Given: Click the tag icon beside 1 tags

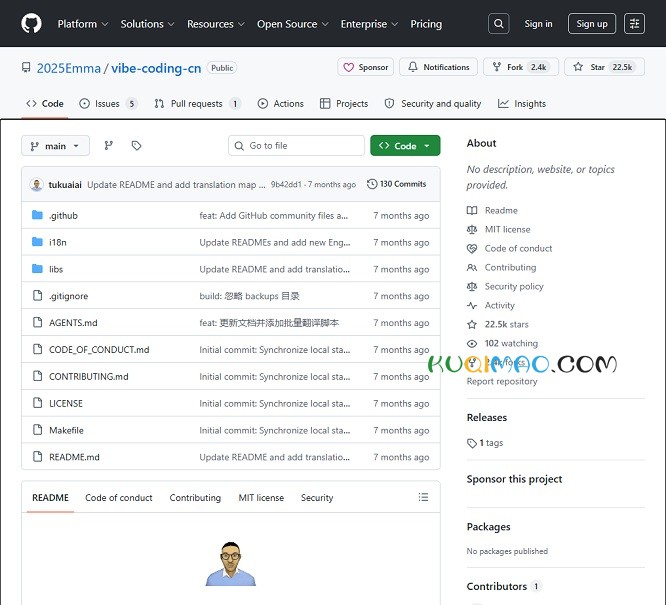Looking at the screenshot, I should [x=472, y=443].
